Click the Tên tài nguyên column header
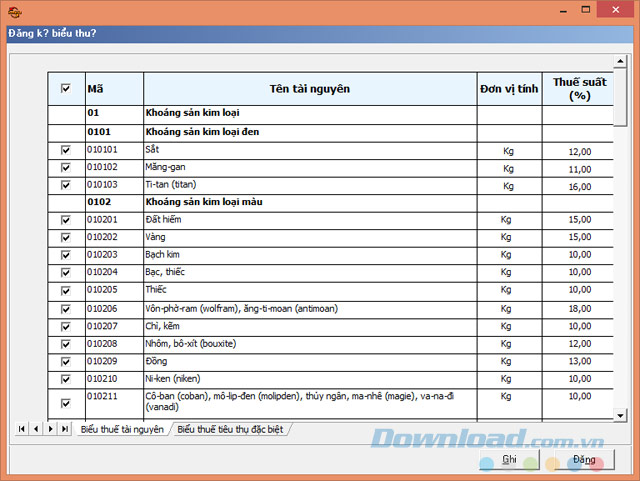 click(x=310, y=89)
